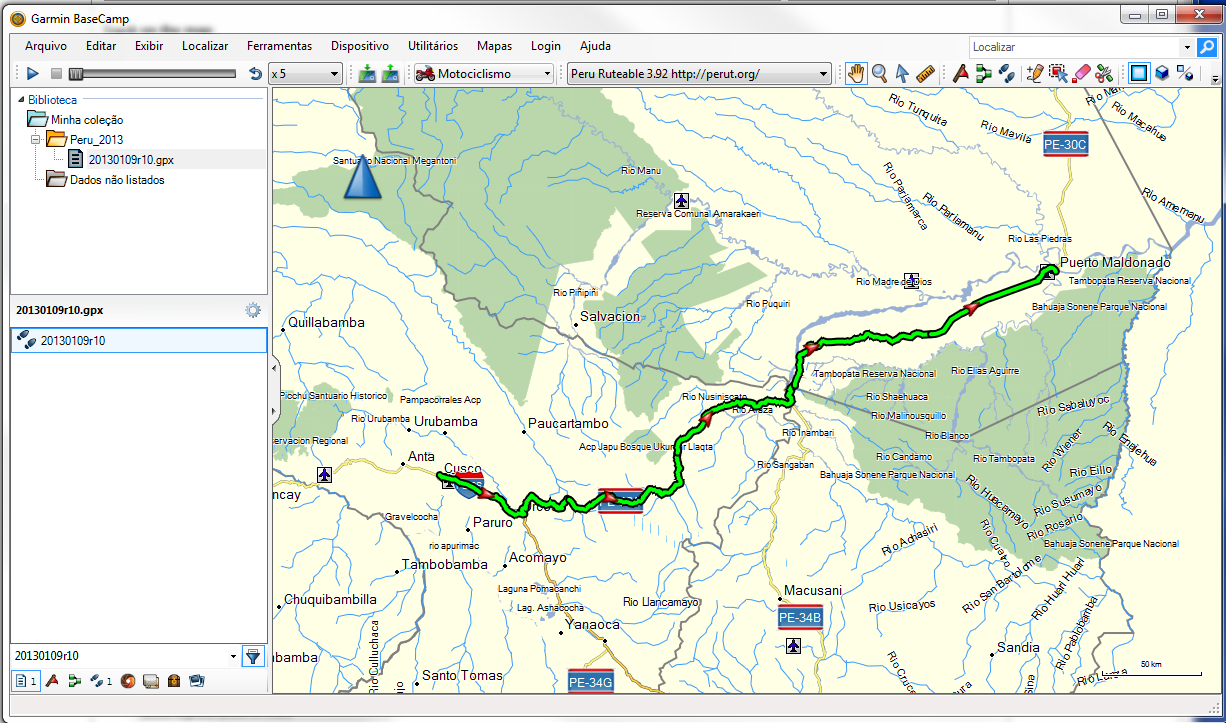The width and height of the screenshot is (1226, 723).
Task: Open the Peru Ruteable map product dropdown
Action: click(x=698, y=73)
